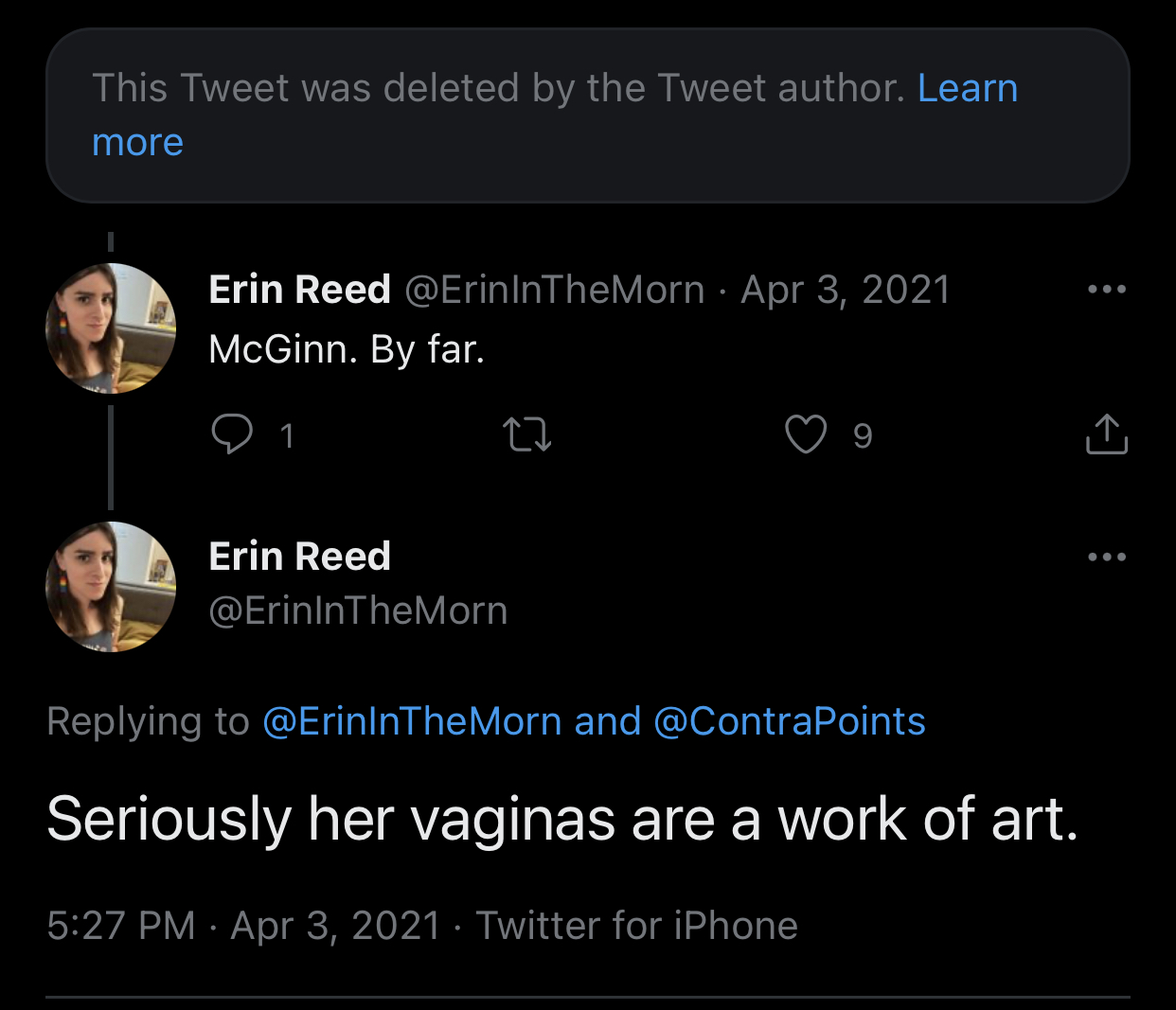Image resolution: width=1176 pixels, height=1010 pixels.
Task: Open three-dot menu on the main tweet
Action: coord(1107,557)
